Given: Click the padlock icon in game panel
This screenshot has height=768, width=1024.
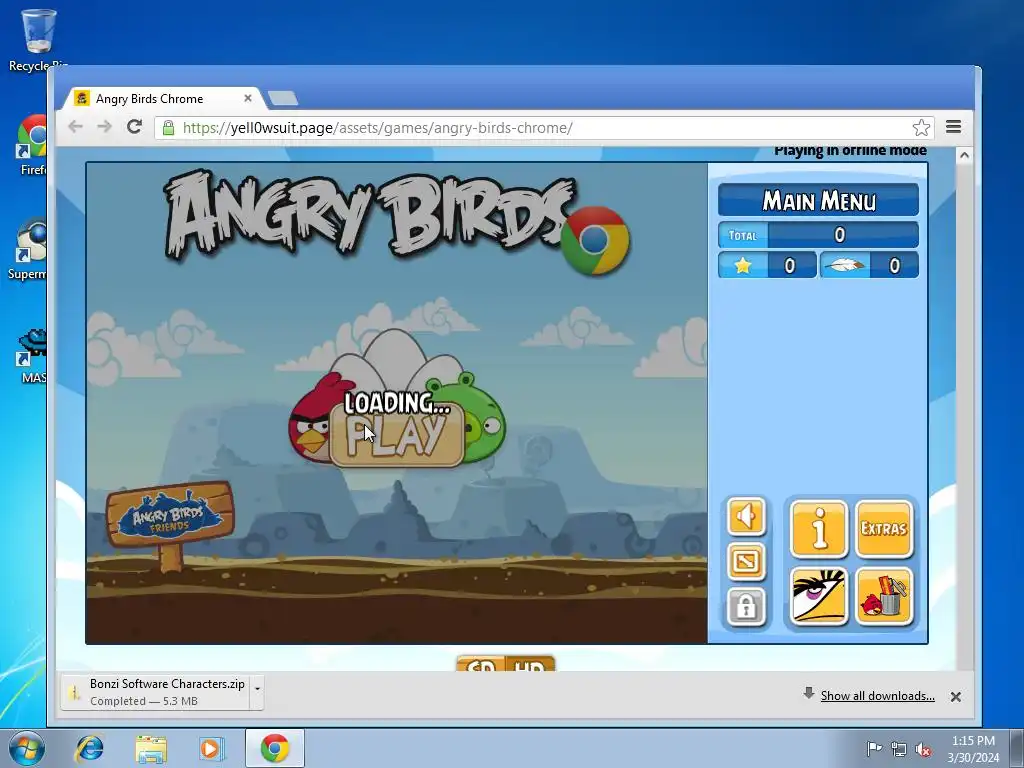Looking at the screenshot, I should pos(746,607).
